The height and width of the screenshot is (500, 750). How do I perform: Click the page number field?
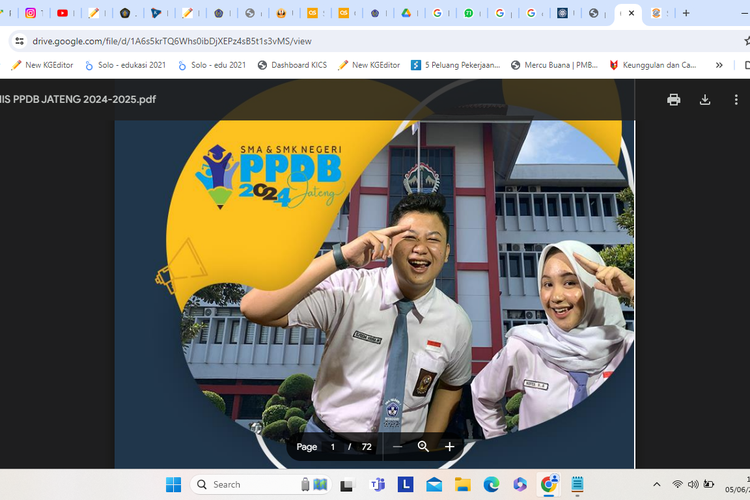point(333,447)
